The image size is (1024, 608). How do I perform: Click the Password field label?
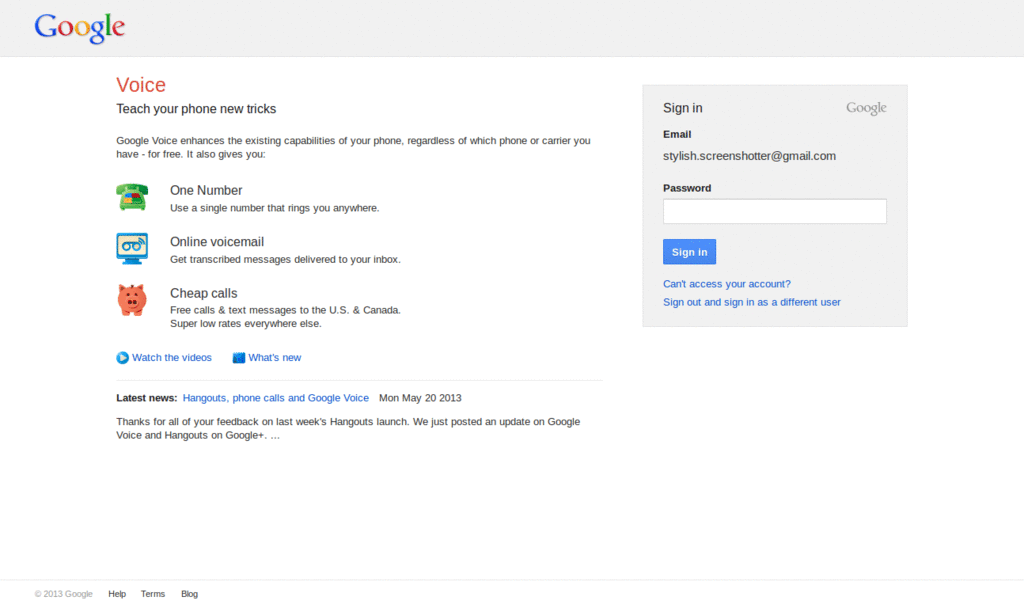(686, 188)
